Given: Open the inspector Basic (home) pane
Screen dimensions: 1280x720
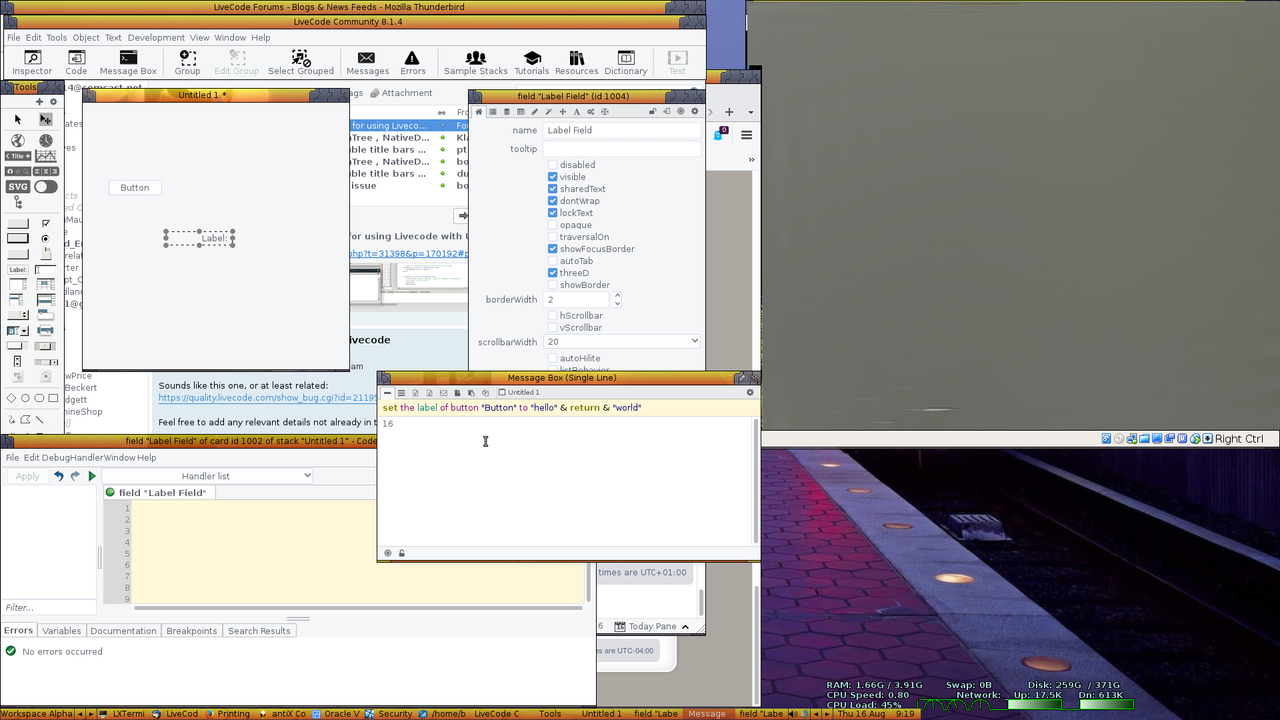Looking at the screenshot, I should (479, 112).
